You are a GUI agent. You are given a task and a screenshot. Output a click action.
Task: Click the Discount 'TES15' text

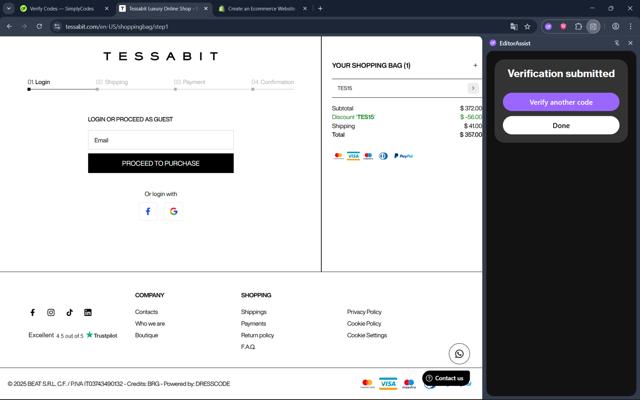pos(353,117)
